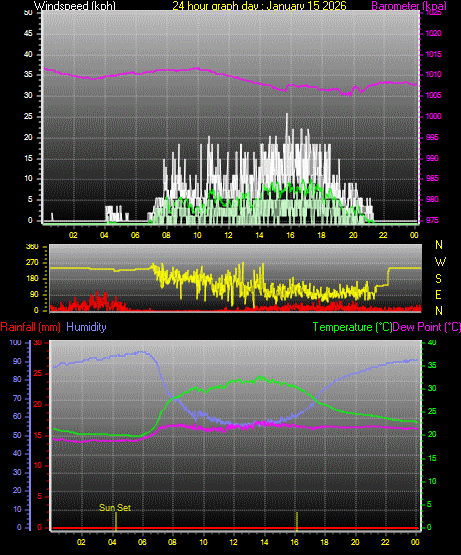Viewport: 461px width, 555px height.
Task: Click the '80' humidity axis value
Action: coord(17,379)
